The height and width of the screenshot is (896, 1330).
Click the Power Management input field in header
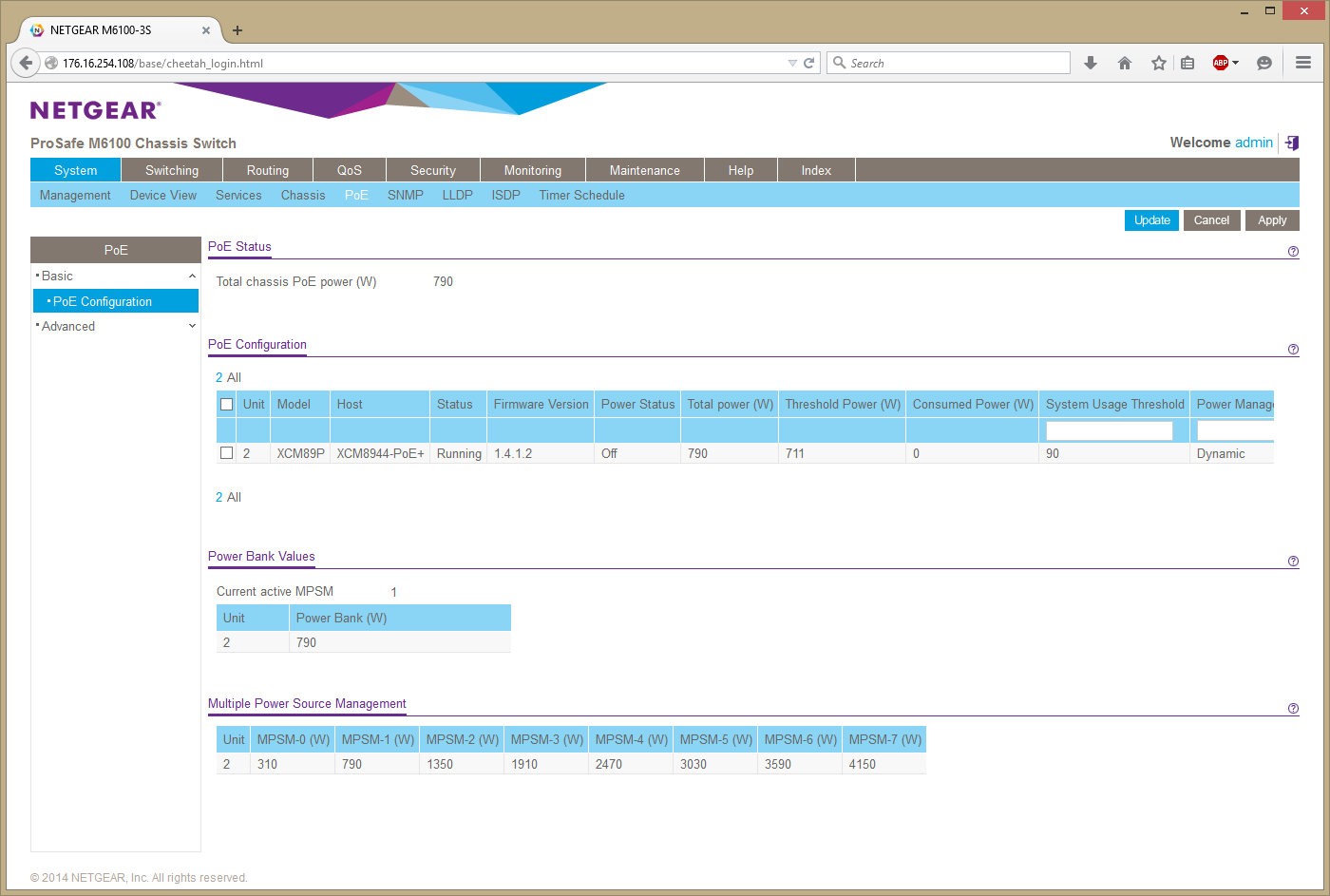[1235, 430]
